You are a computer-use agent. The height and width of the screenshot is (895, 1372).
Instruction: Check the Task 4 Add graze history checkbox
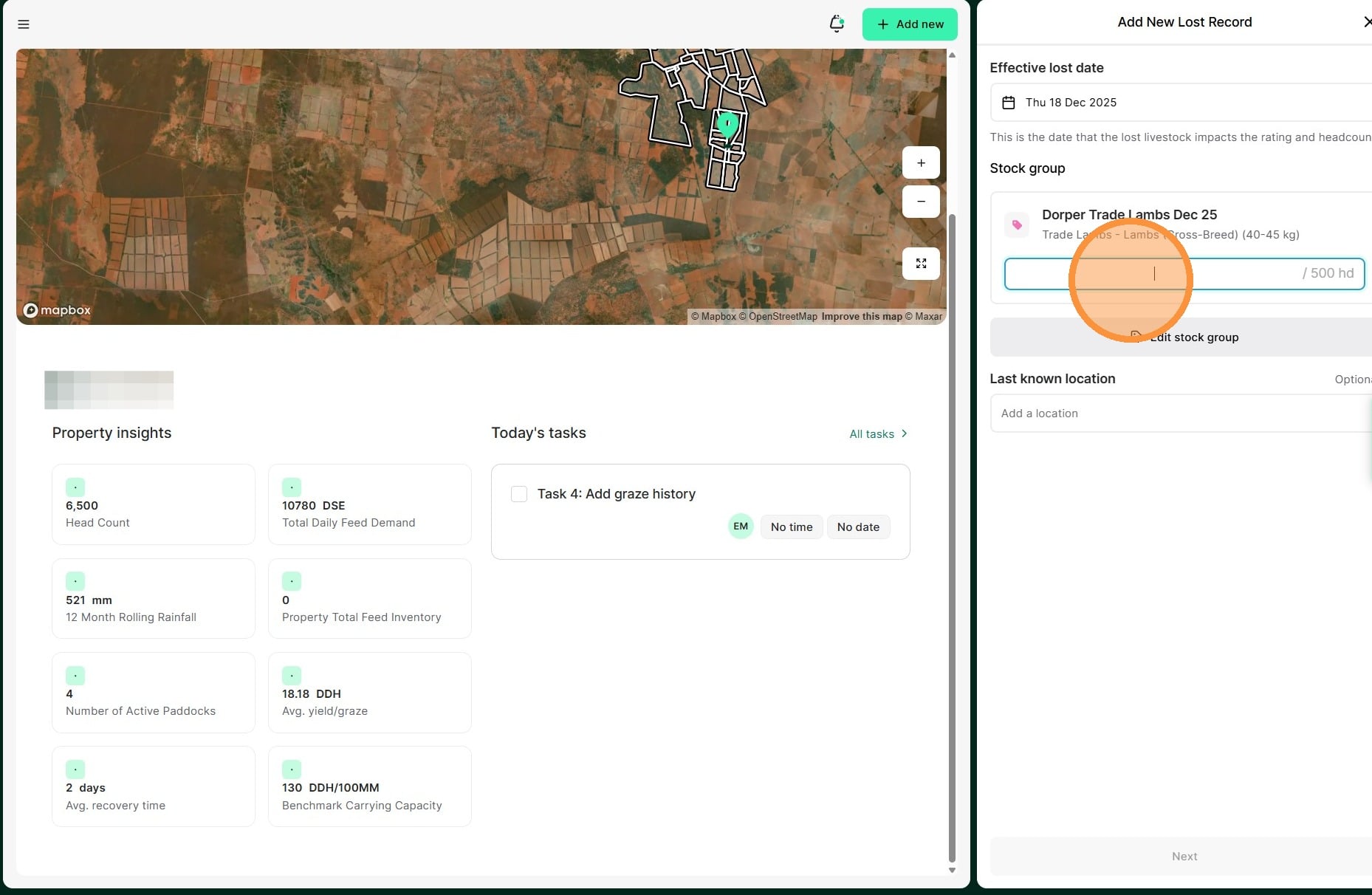(x=519, y=494)
